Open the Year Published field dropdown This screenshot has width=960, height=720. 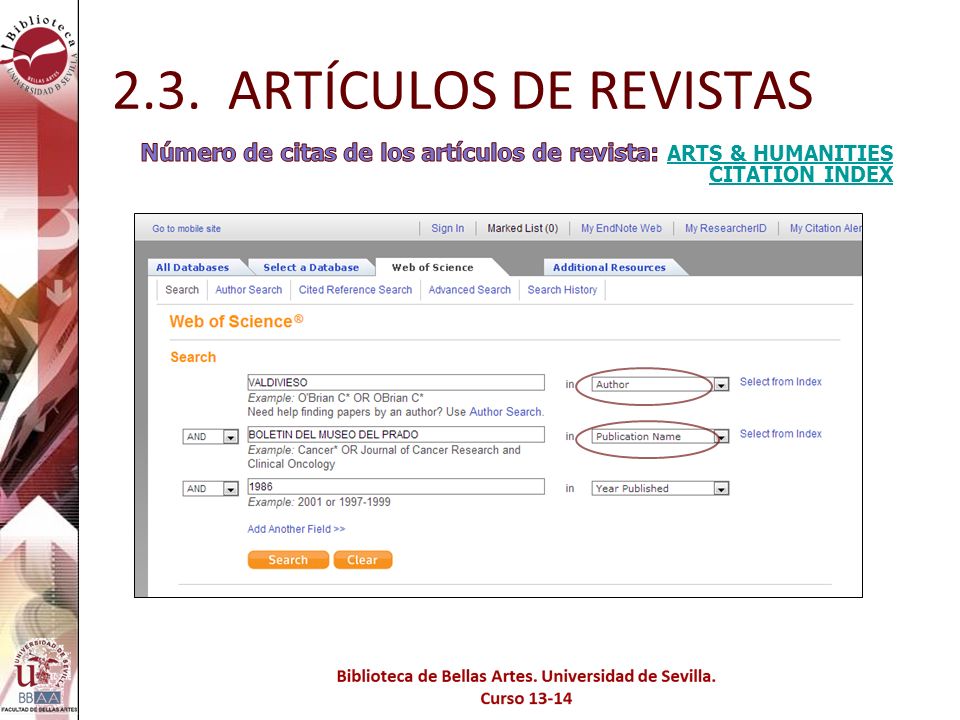pos(660,489)
